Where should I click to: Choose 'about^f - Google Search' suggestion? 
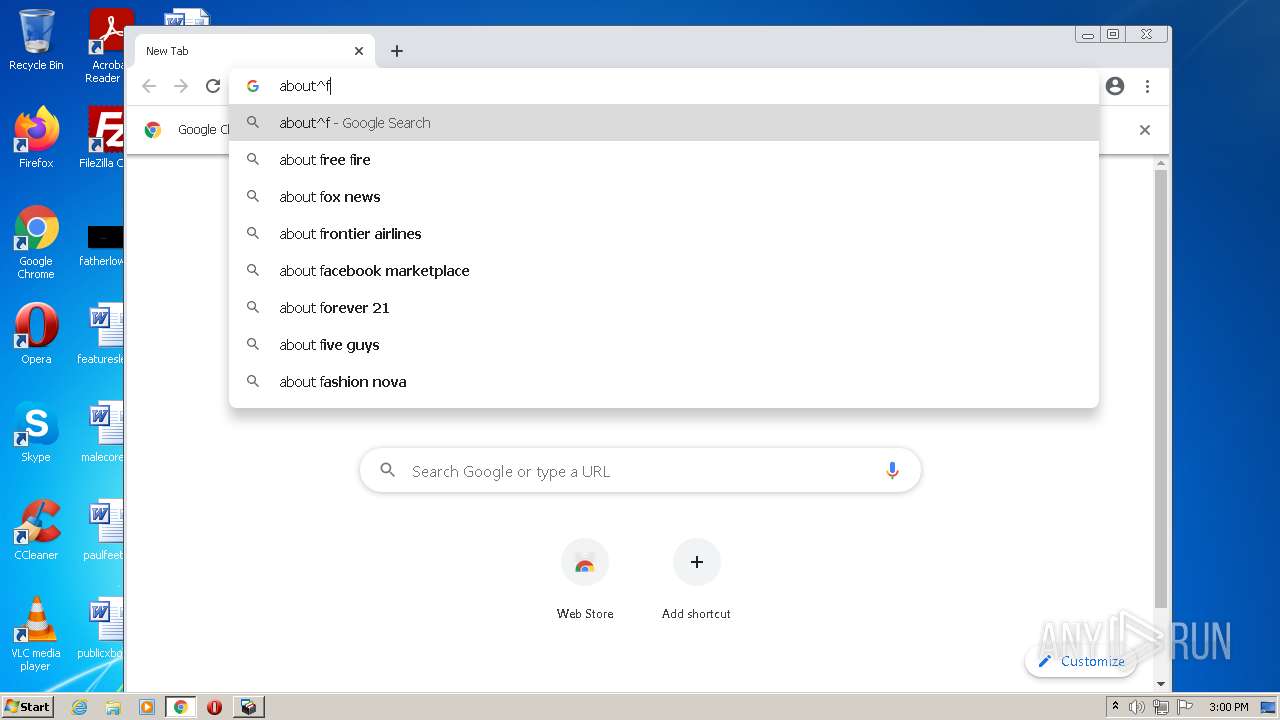[664, 123]
